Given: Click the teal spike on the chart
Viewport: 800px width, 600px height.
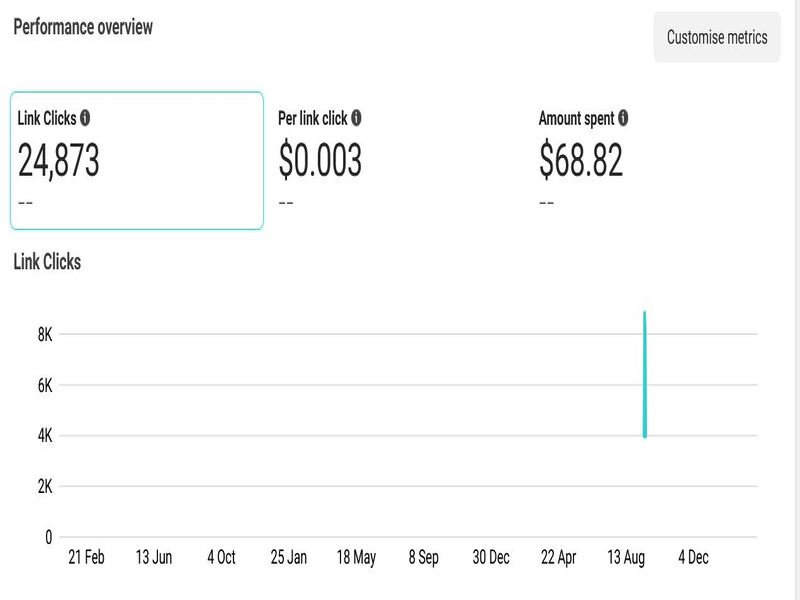Looking at the screenshot, I should click(x=645, y=375).
